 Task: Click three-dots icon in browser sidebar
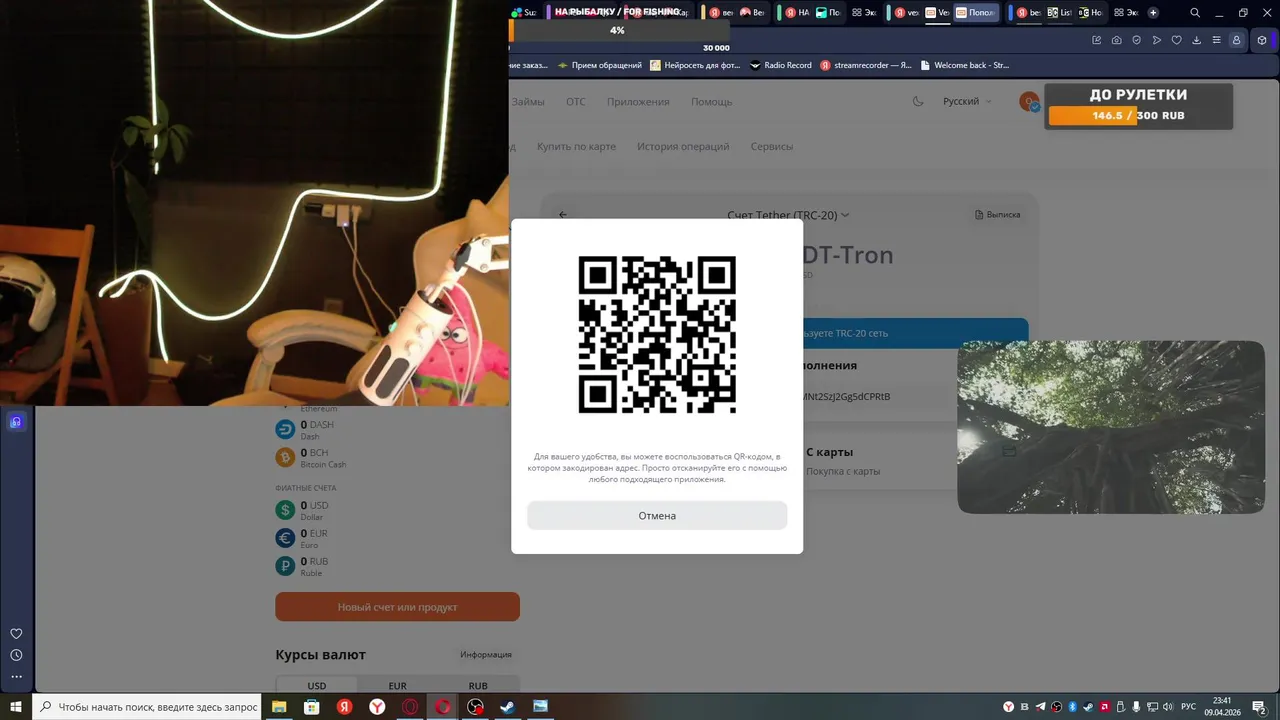coord(16,677)
